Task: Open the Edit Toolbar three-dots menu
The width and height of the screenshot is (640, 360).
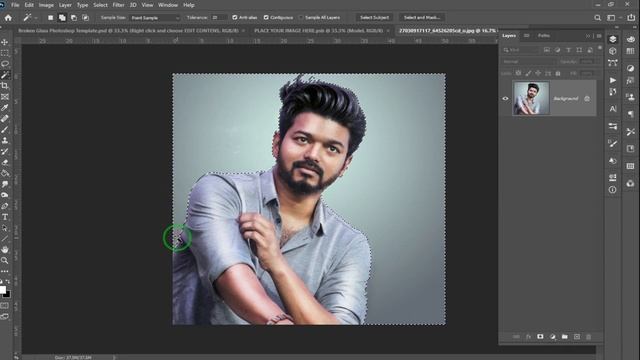Action: pyautogui.click(x=5, y=271)
